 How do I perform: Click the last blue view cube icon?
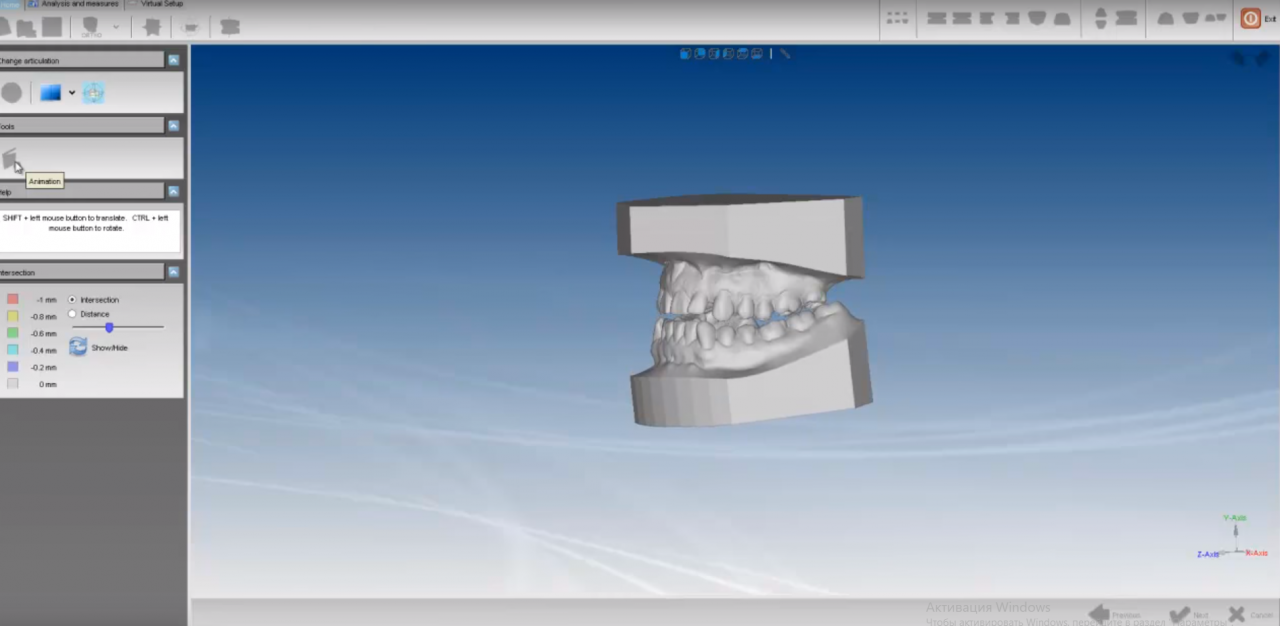coord(757,54)
